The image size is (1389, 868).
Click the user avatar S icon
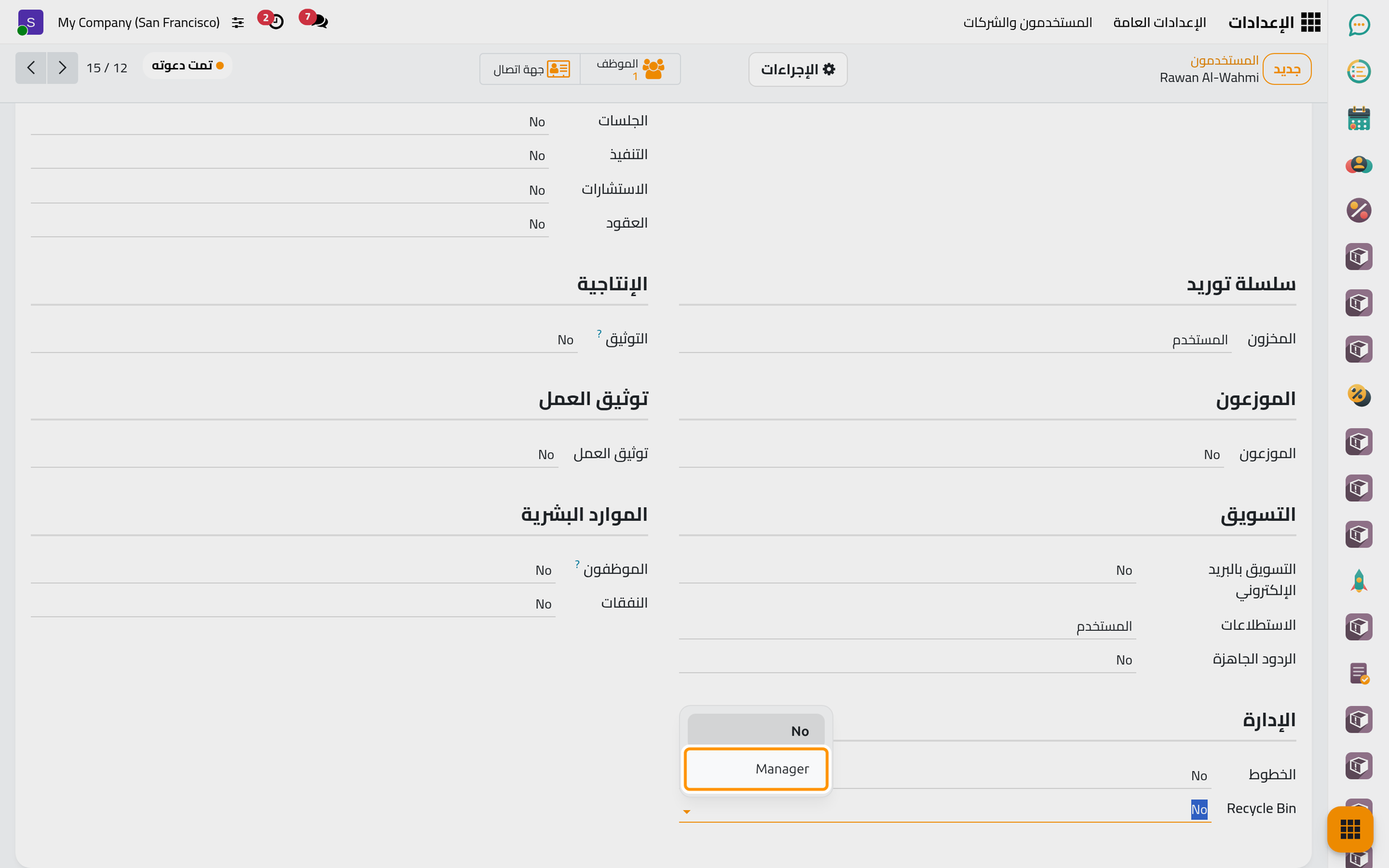click(x=30, y=22)
